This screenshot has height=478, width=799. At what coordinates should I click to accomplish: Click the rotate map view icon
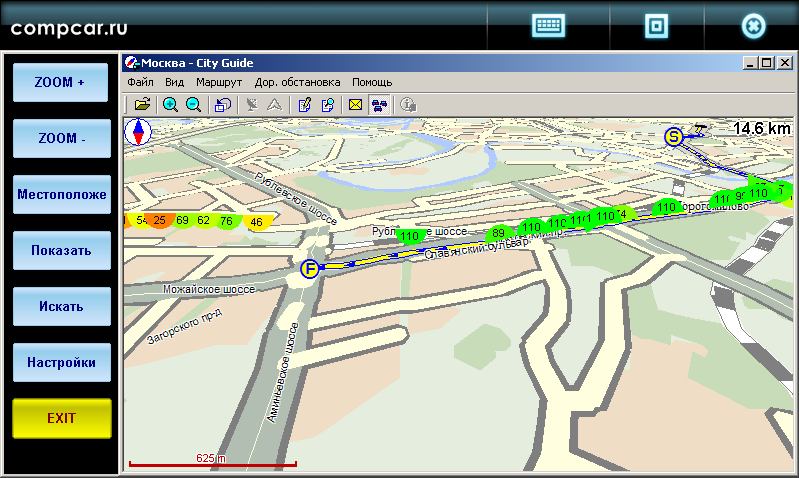[223, 104]
